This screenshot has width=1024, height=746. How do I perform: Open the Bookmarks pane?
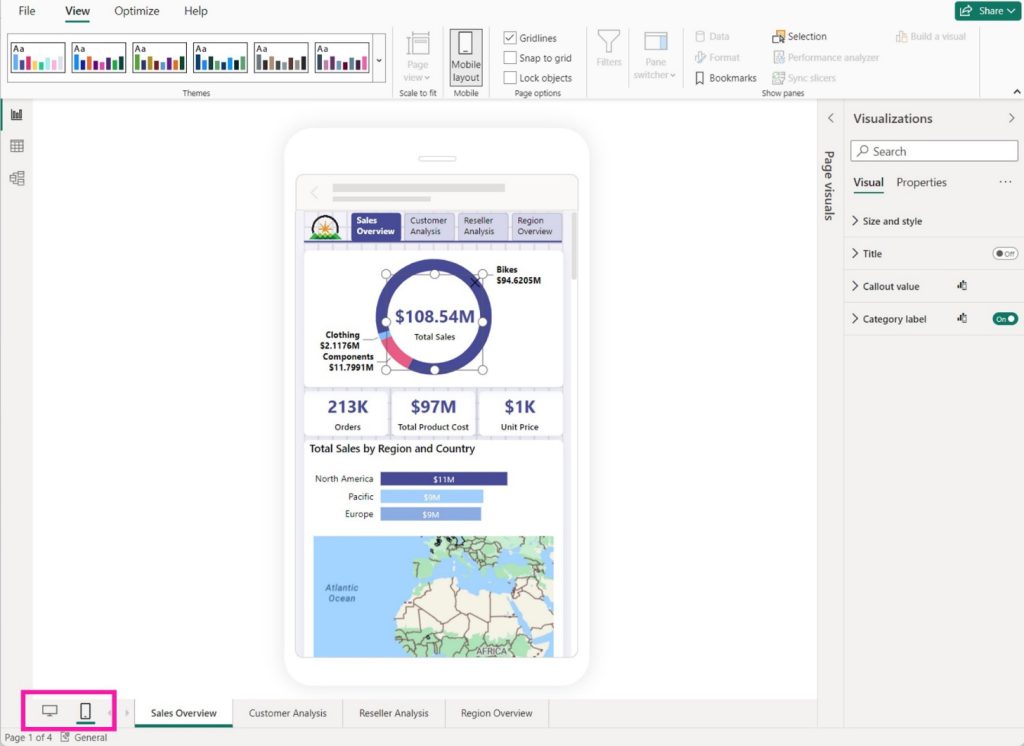[731, 77]
